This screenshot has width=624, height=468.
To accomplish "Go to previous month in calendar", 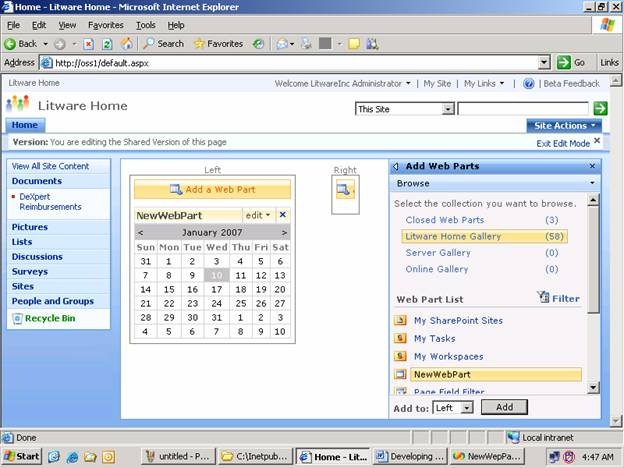I will pyautogui.click(x=140, y=232).
